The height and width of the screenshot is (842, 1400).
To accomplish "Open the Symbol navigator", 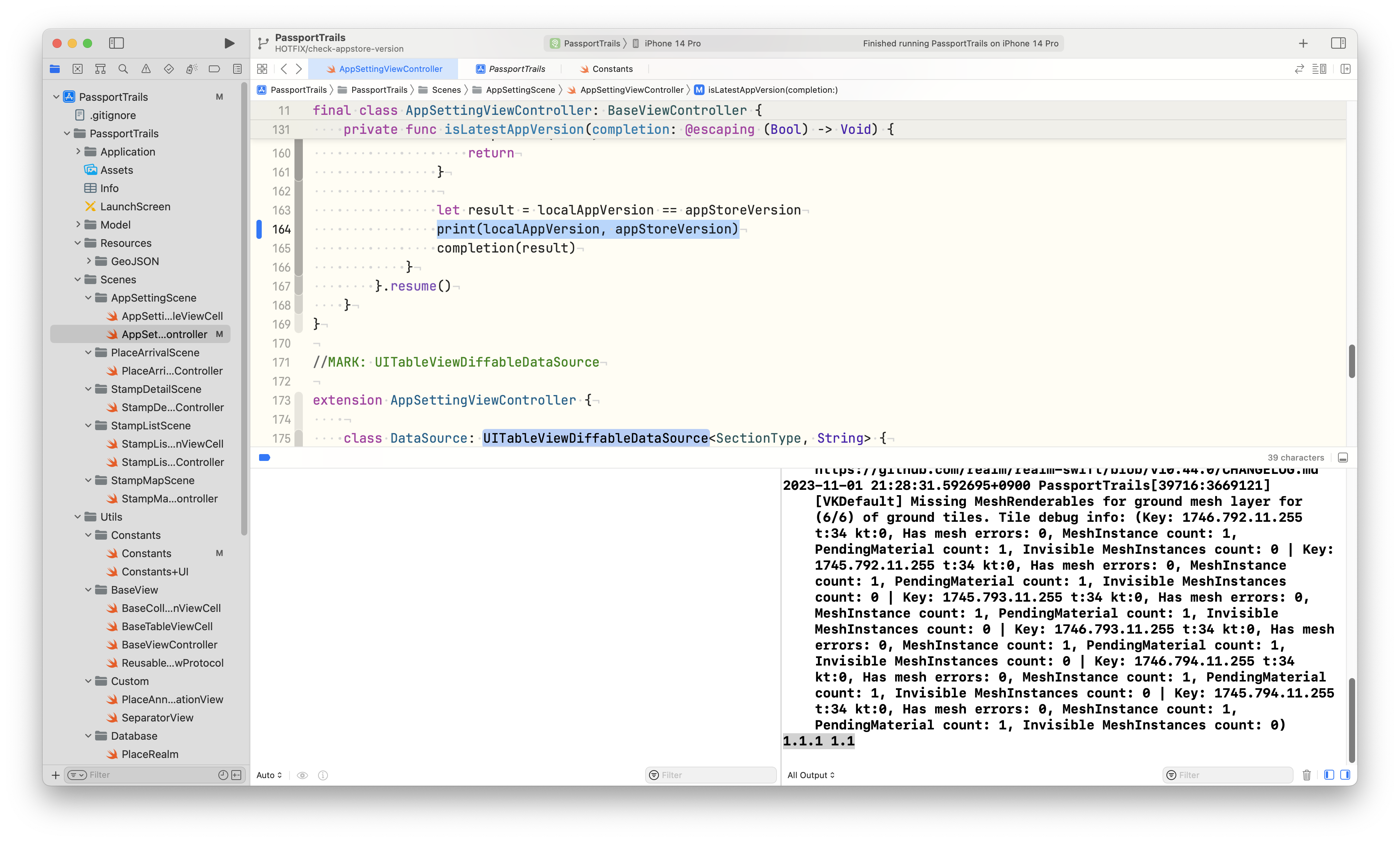I will [x=100, y=69].
